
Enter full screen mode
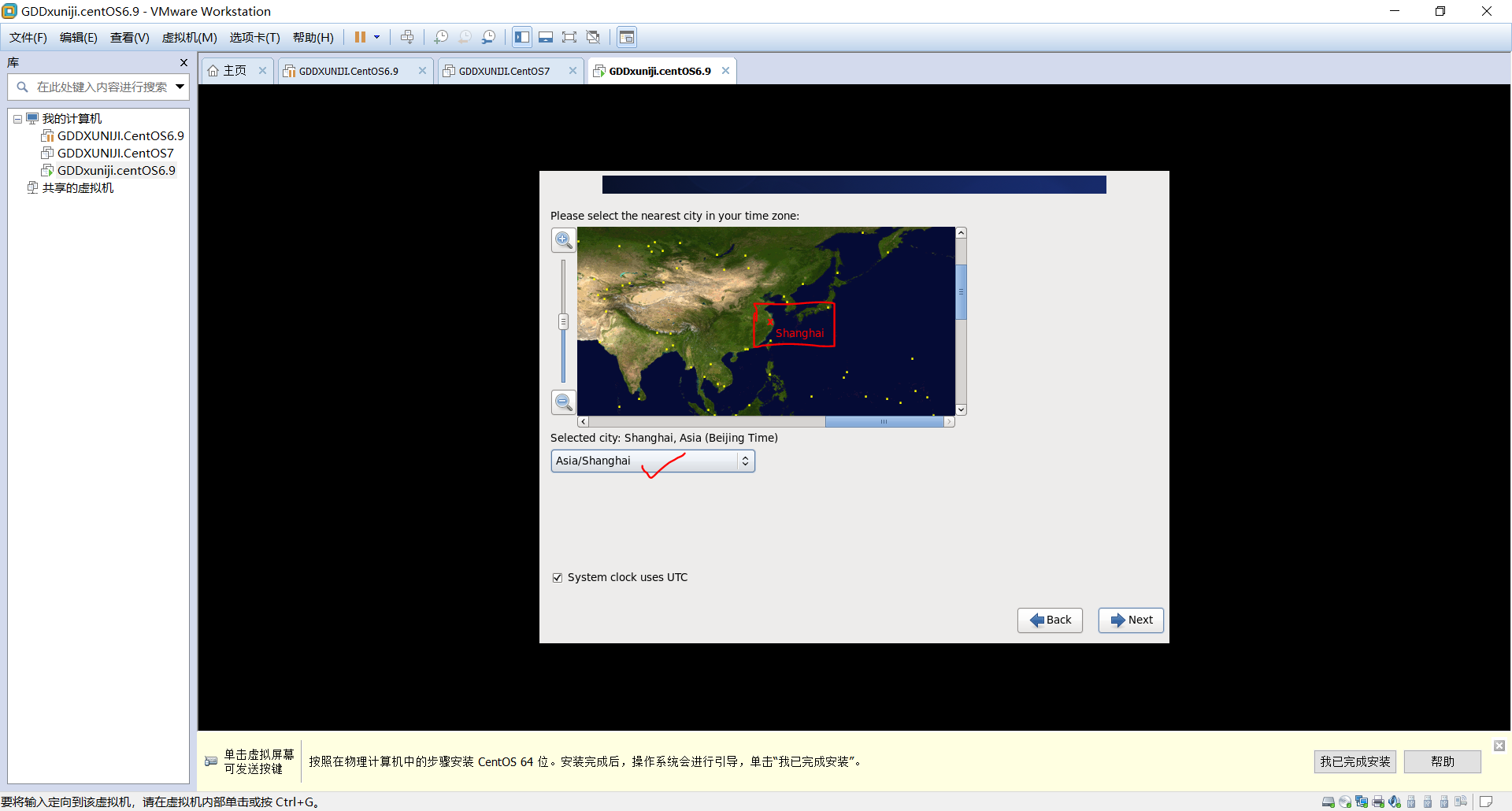click(569, 37)
